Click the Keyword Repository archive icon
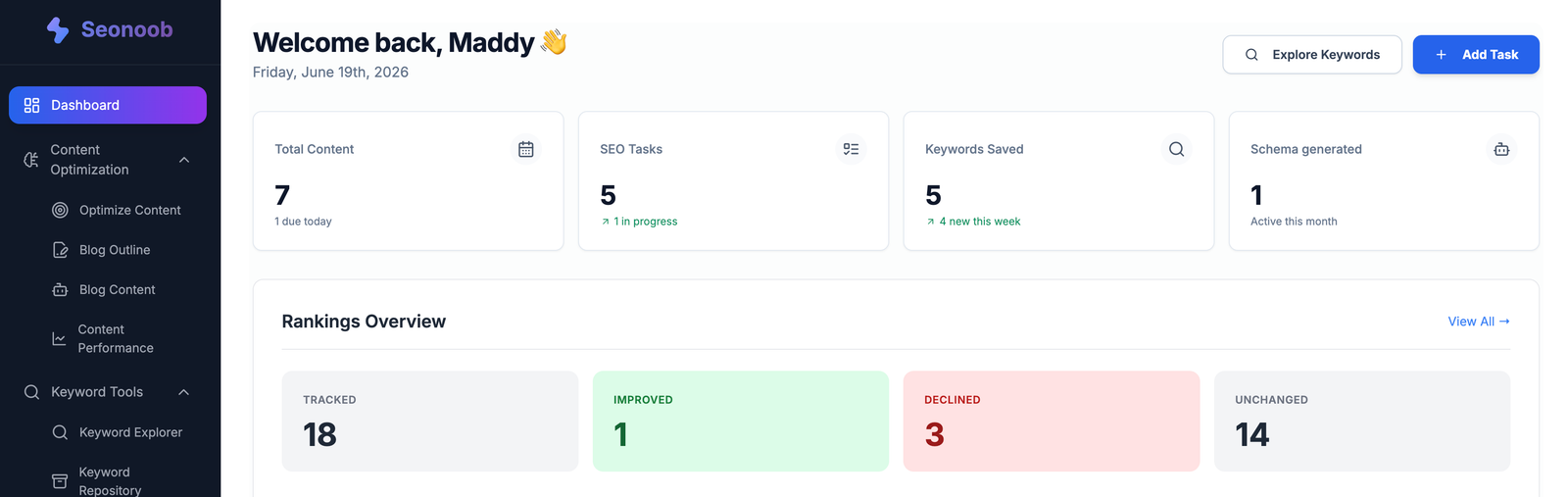The height and width of the screenshot is (497, 1568). click(x=60, y=481)
